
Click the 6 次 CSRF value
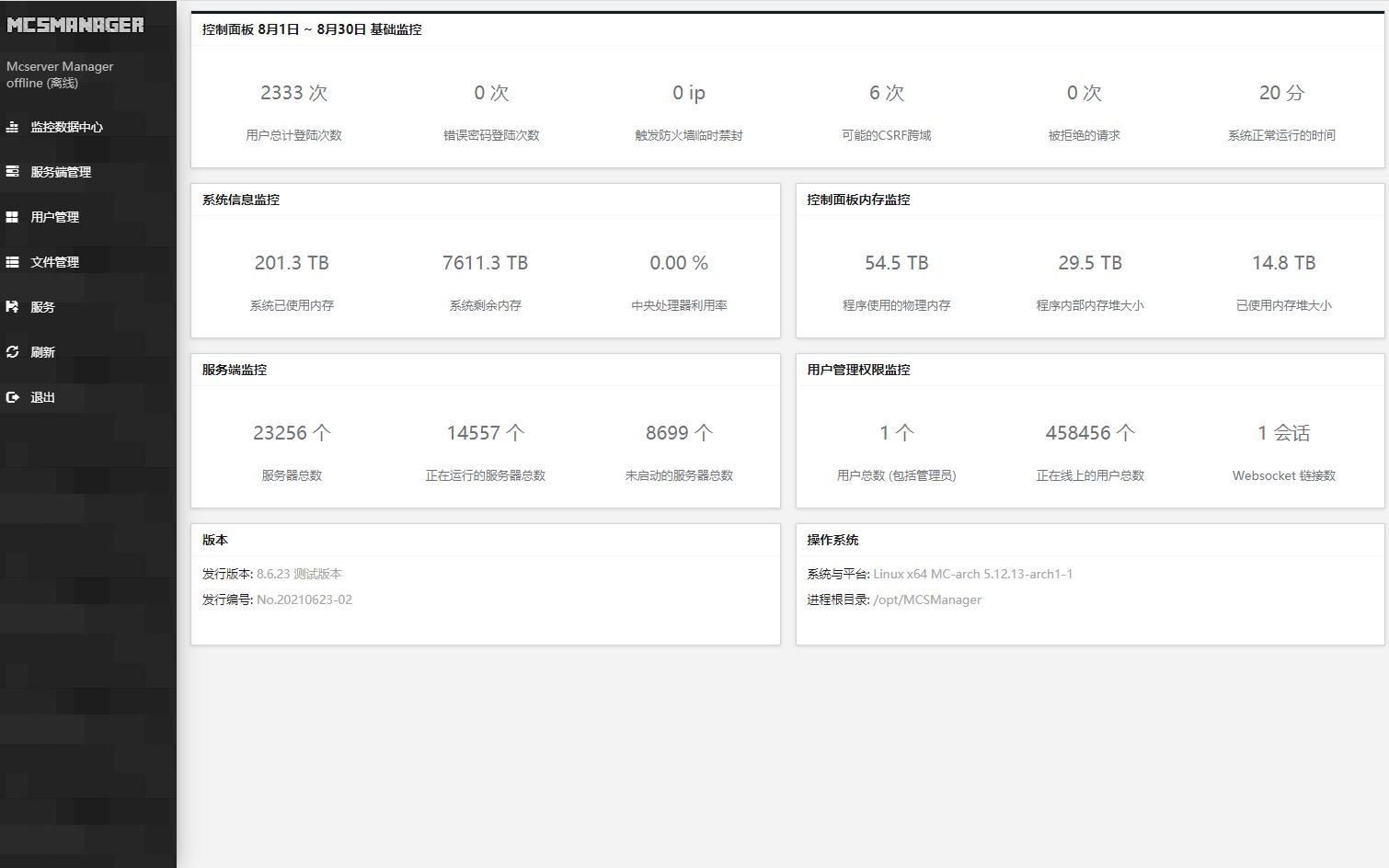click(887, 93)
